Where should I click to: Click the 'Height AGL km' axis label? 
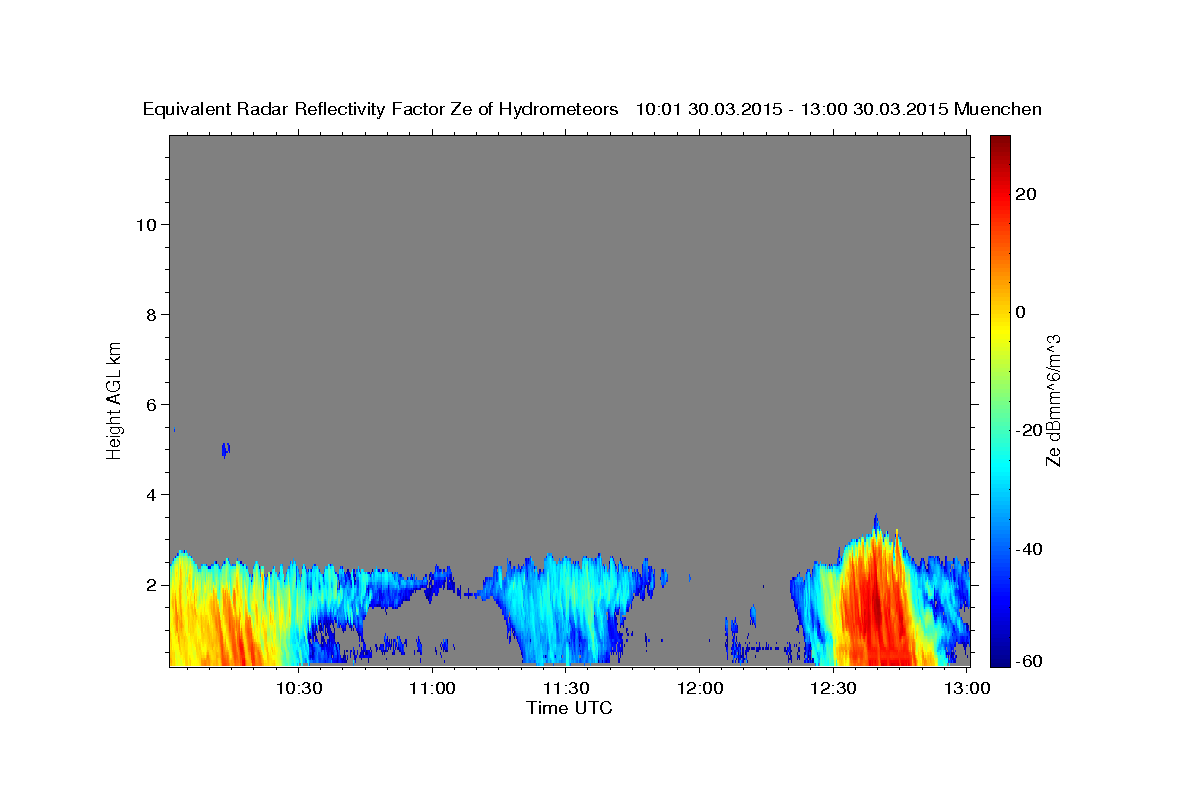[x=114, y=399]
